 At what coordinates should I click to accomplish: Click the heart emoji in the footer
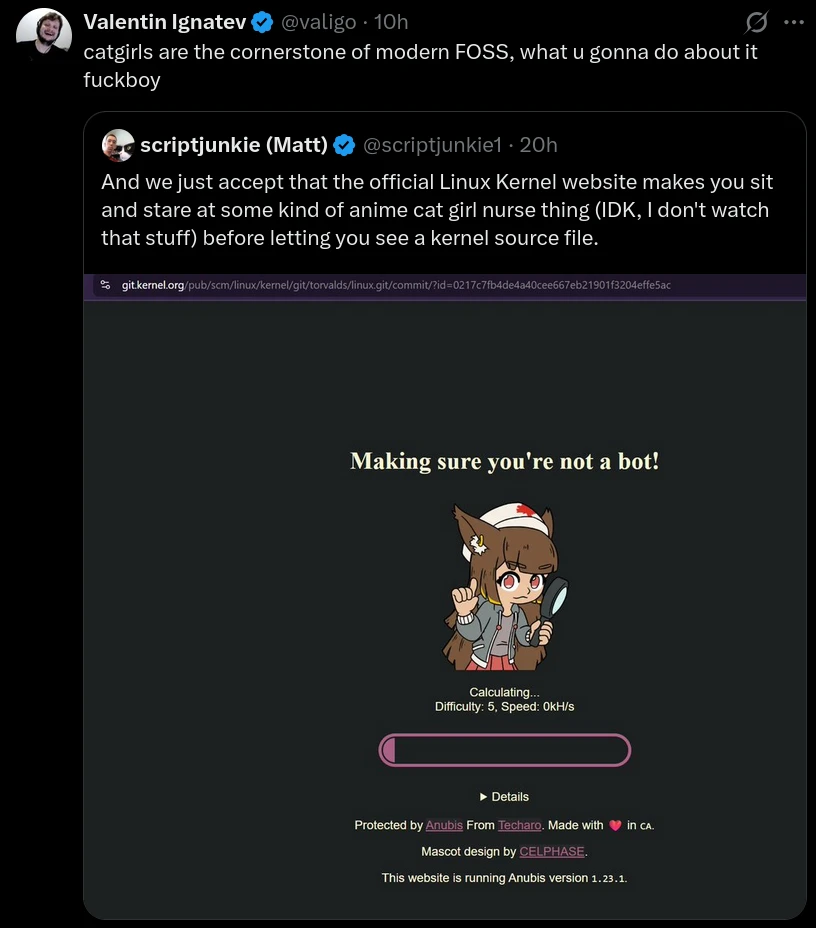(x=615, y=825)
